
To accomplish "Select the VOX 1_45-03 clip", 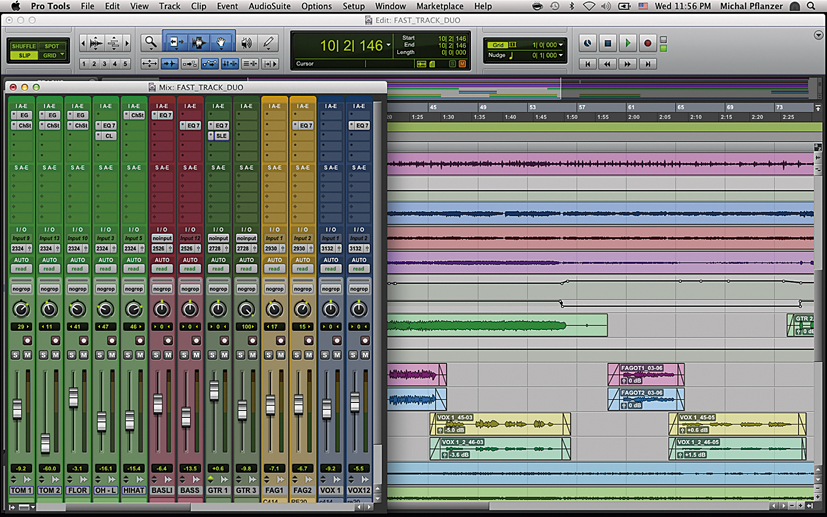I will (500, 424).
